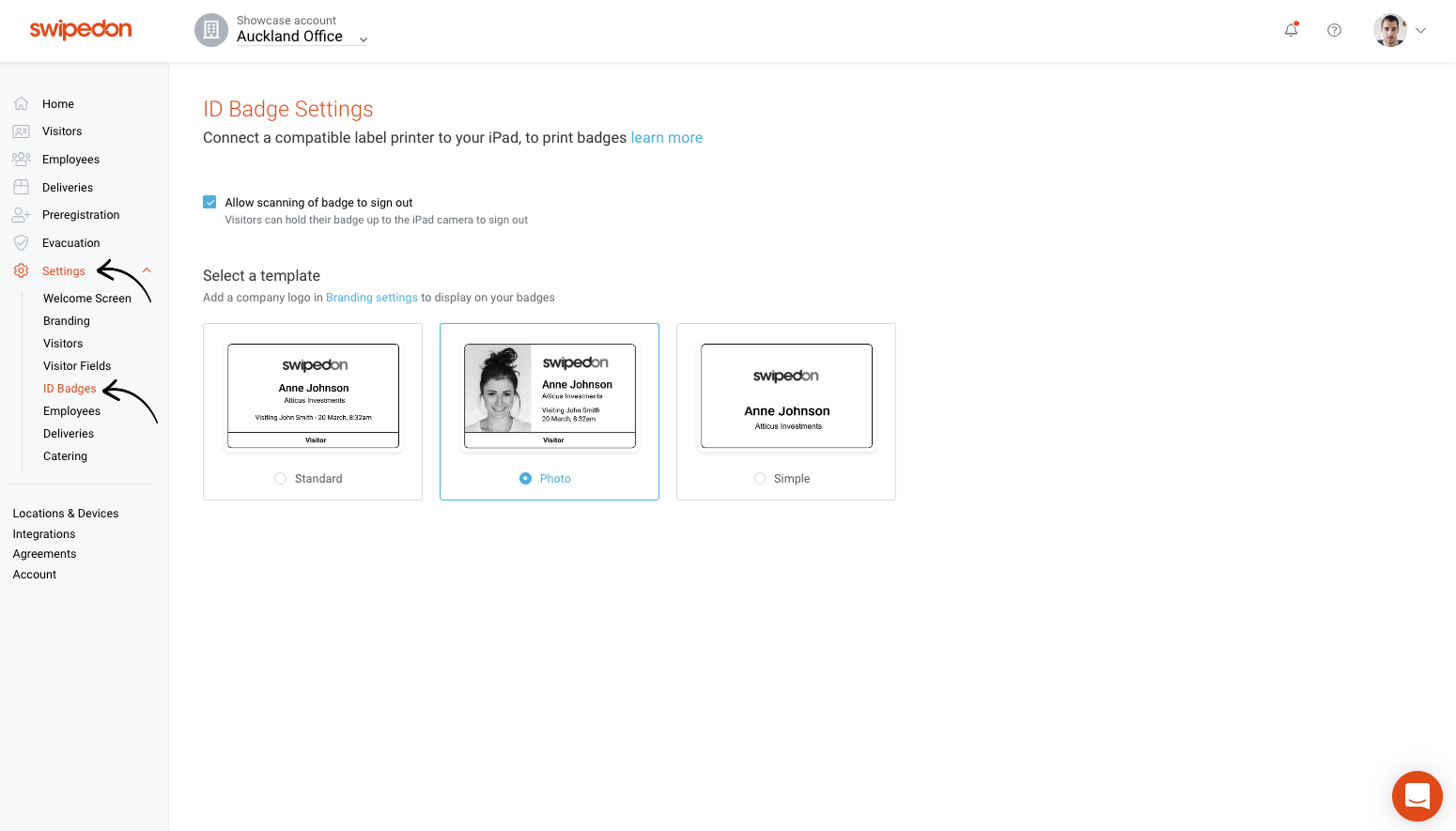1456x831 pixels.
Task: Click the Settings gear icon
Action: click(21, 270)
